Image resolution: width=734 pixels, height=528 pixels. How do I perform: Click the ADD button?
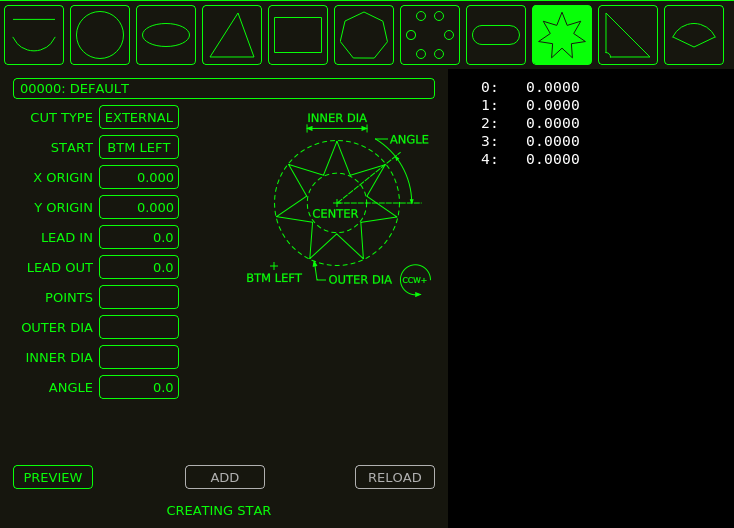pyautogui.click(x=225, y=477)
